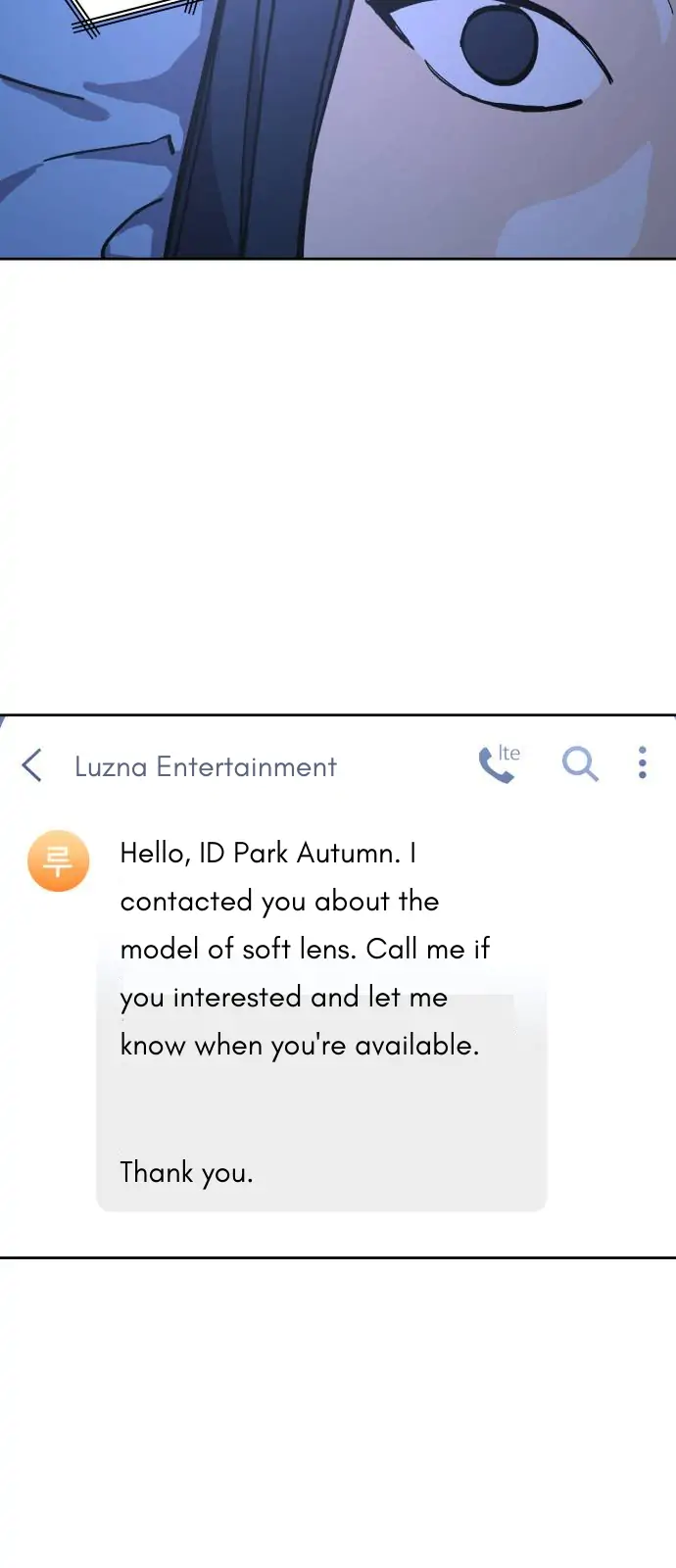Click the small 'lte' label beside phone
The width and height of the screenshot is (676, 1568).
509,753
